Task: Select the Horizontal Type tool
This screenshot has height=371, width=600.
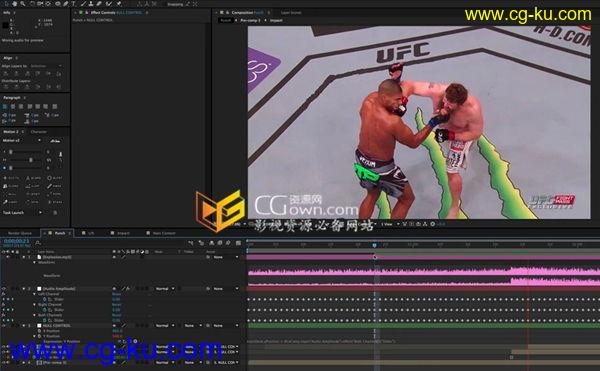Action: click(x=73, y=4)
